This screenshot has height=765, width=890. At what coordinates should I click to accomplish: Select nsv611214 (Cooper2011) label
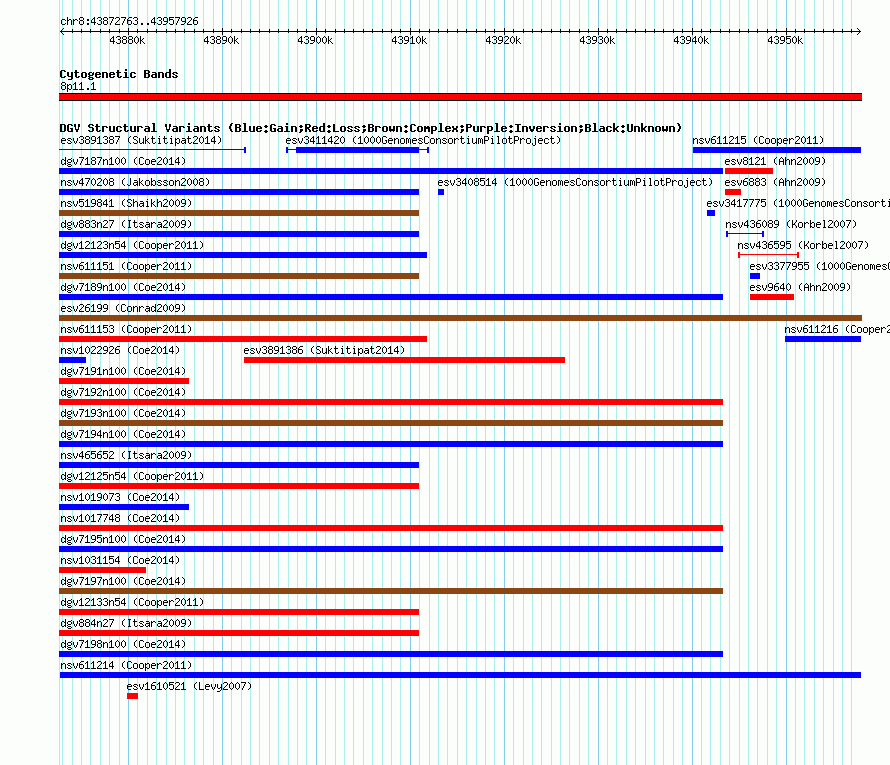(126, 665)
